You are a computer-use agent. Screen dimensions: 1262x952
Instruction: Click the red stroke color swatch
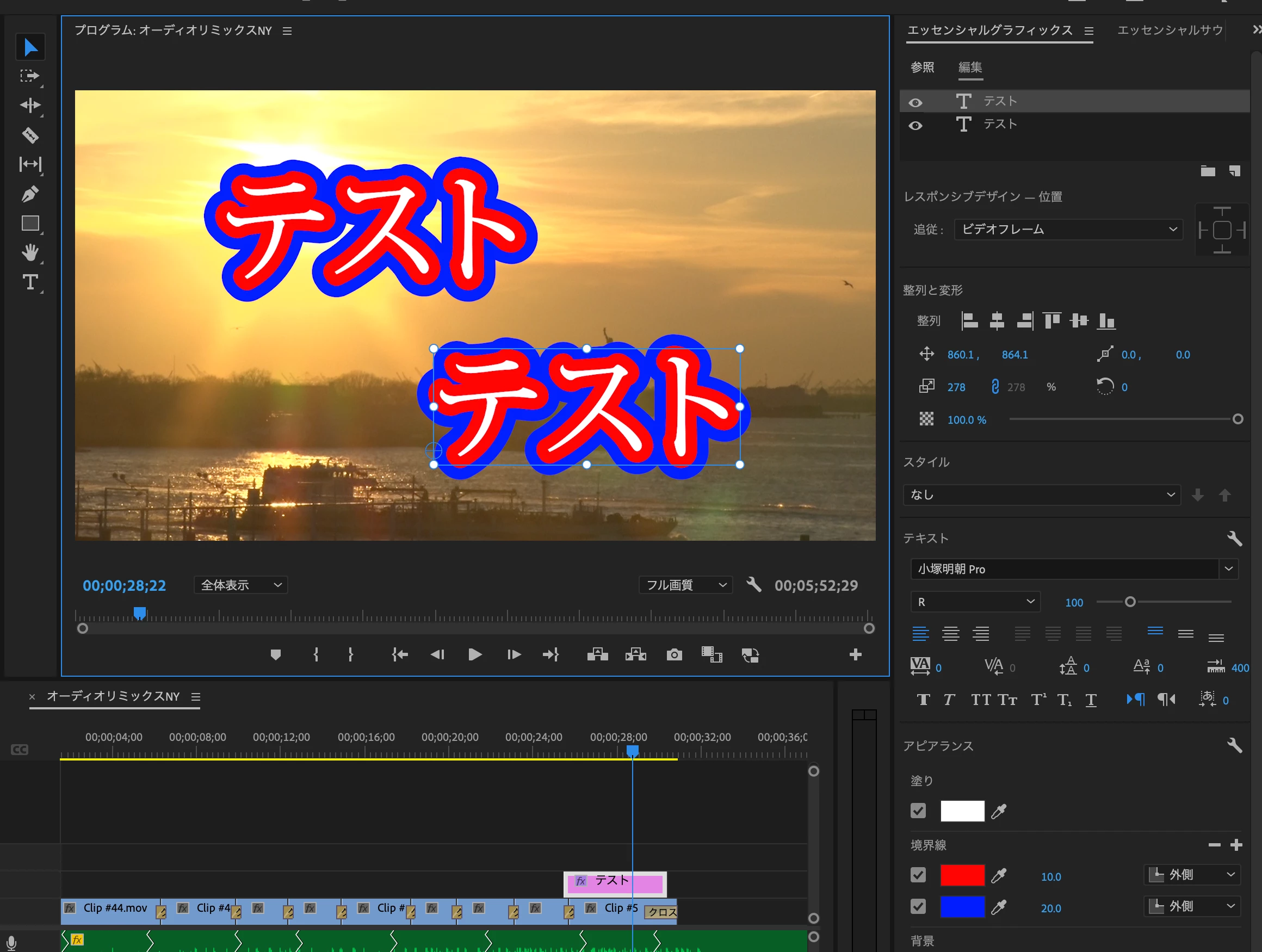962,875
